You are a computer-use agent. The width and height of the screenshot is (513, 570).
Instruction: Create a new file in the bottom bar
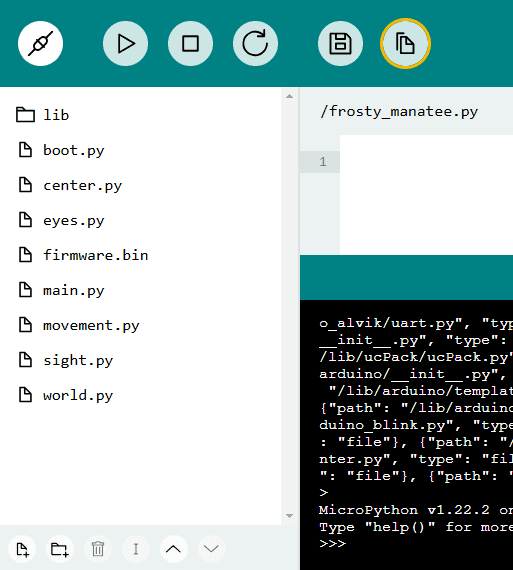[23, 549]
